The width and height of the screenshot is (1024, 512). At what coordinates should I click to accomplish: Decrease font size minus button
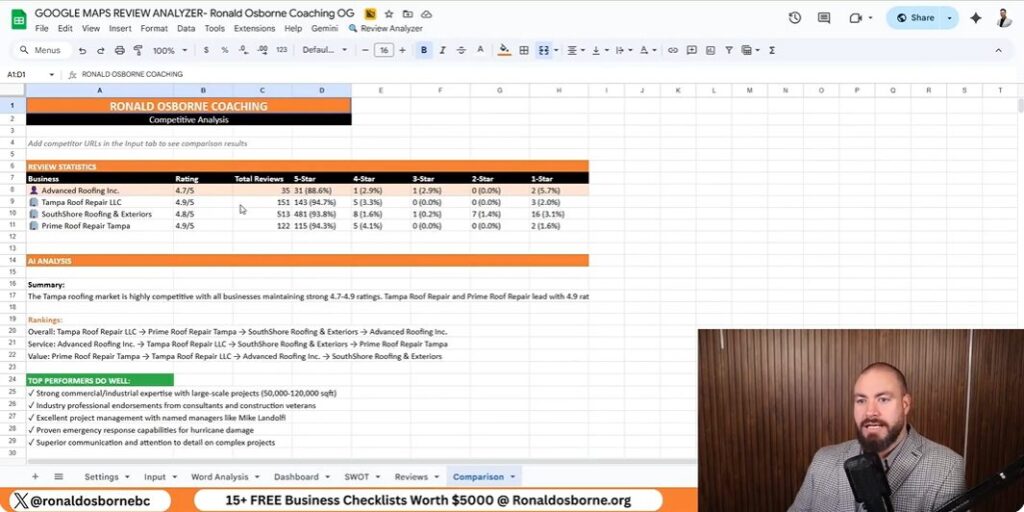365,50
